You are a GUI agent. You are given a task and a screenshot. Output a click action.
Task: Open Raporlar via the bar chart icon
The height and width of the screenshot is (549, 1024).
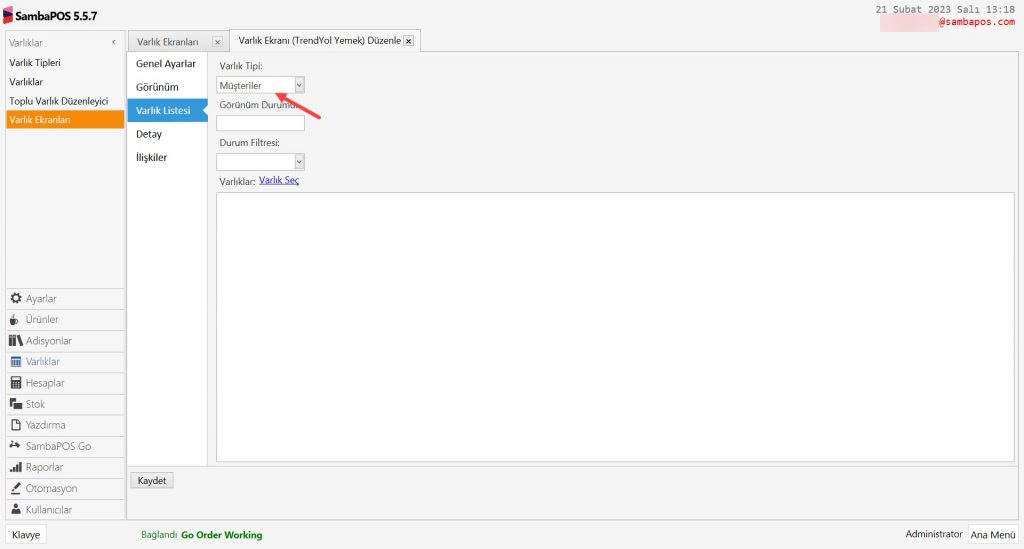(15, 467)
